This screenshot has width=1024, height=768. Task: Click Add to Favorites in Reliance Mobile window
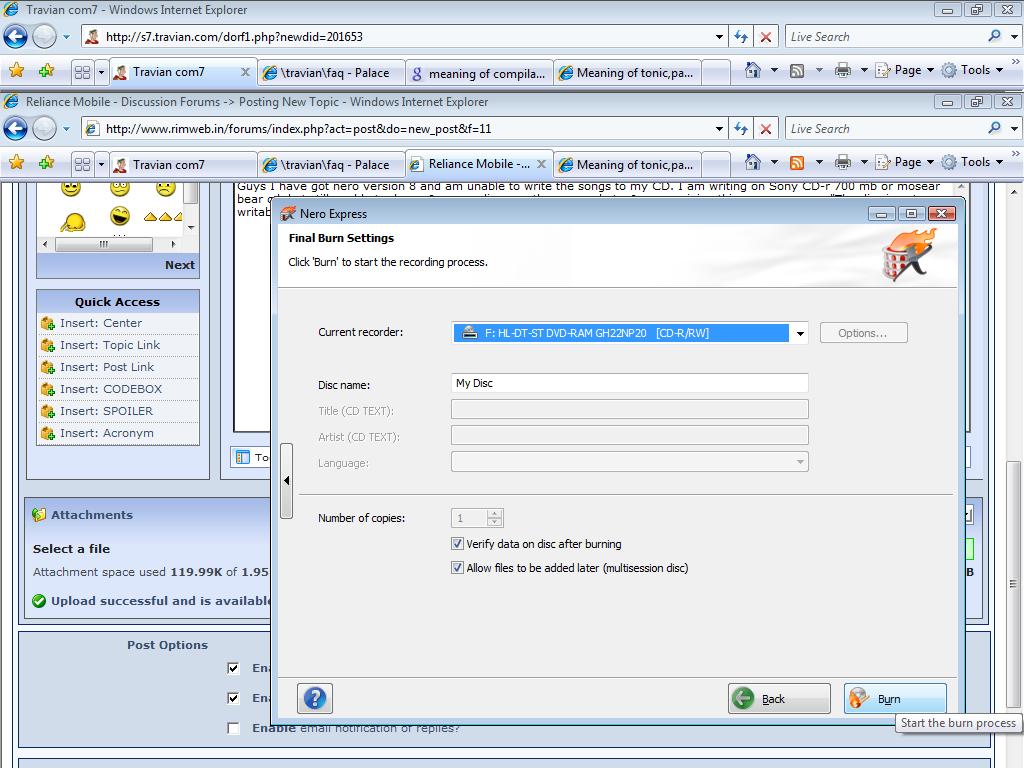46,163
